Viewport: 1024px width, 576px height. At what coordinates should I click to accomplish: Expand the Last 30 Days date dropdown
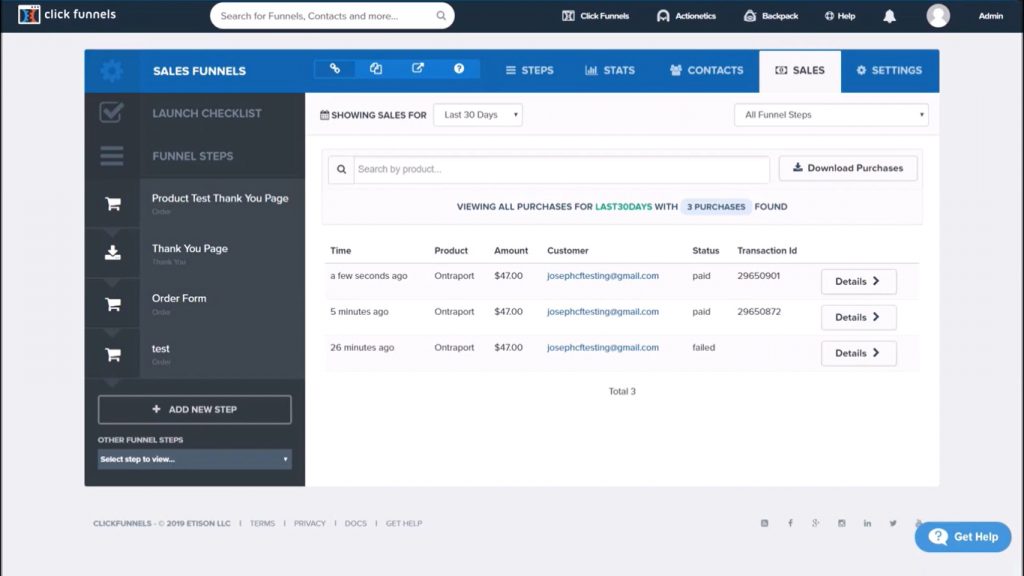477,115
